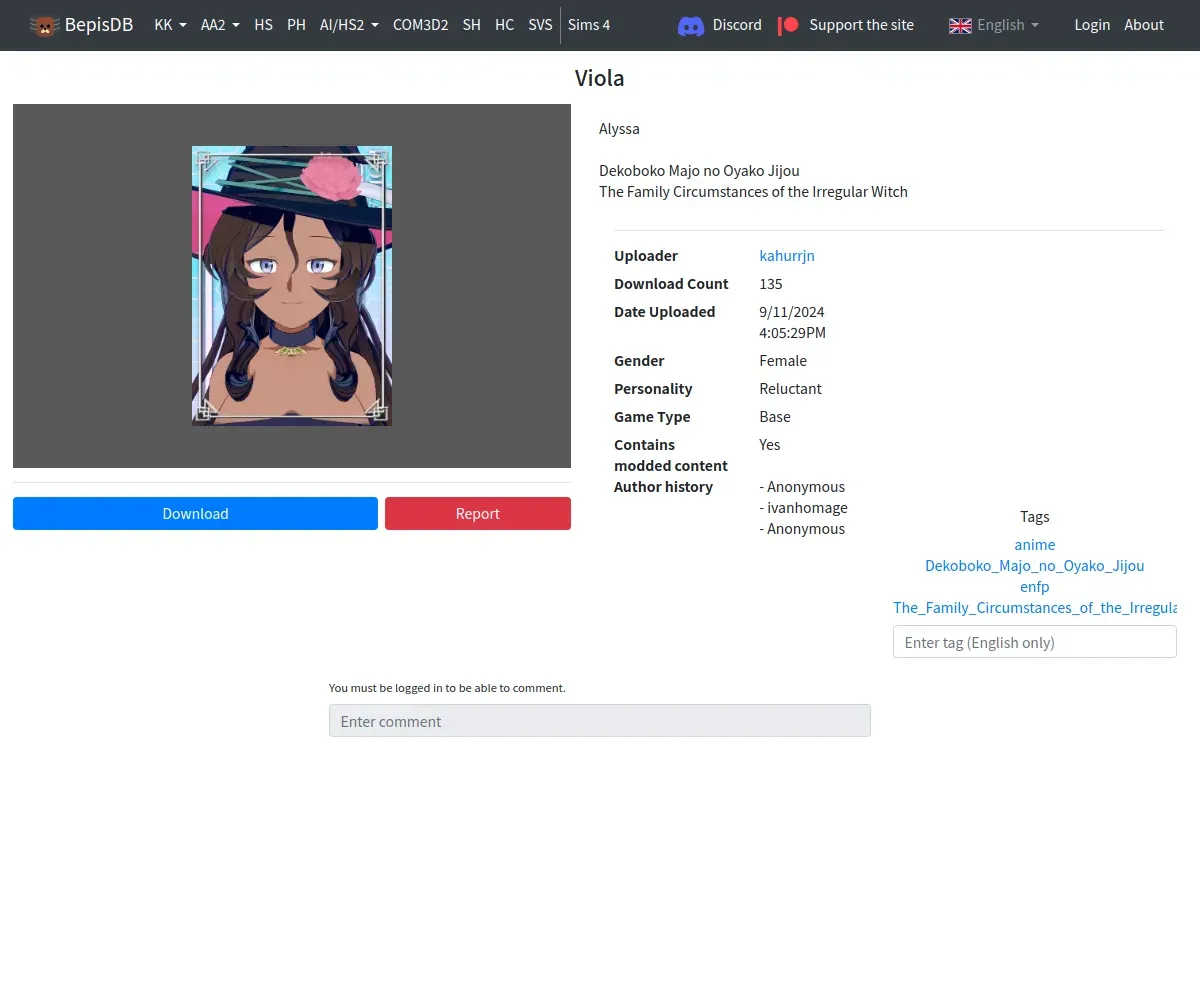Expand the AI/HS2 dropdown

pos(349,25)
